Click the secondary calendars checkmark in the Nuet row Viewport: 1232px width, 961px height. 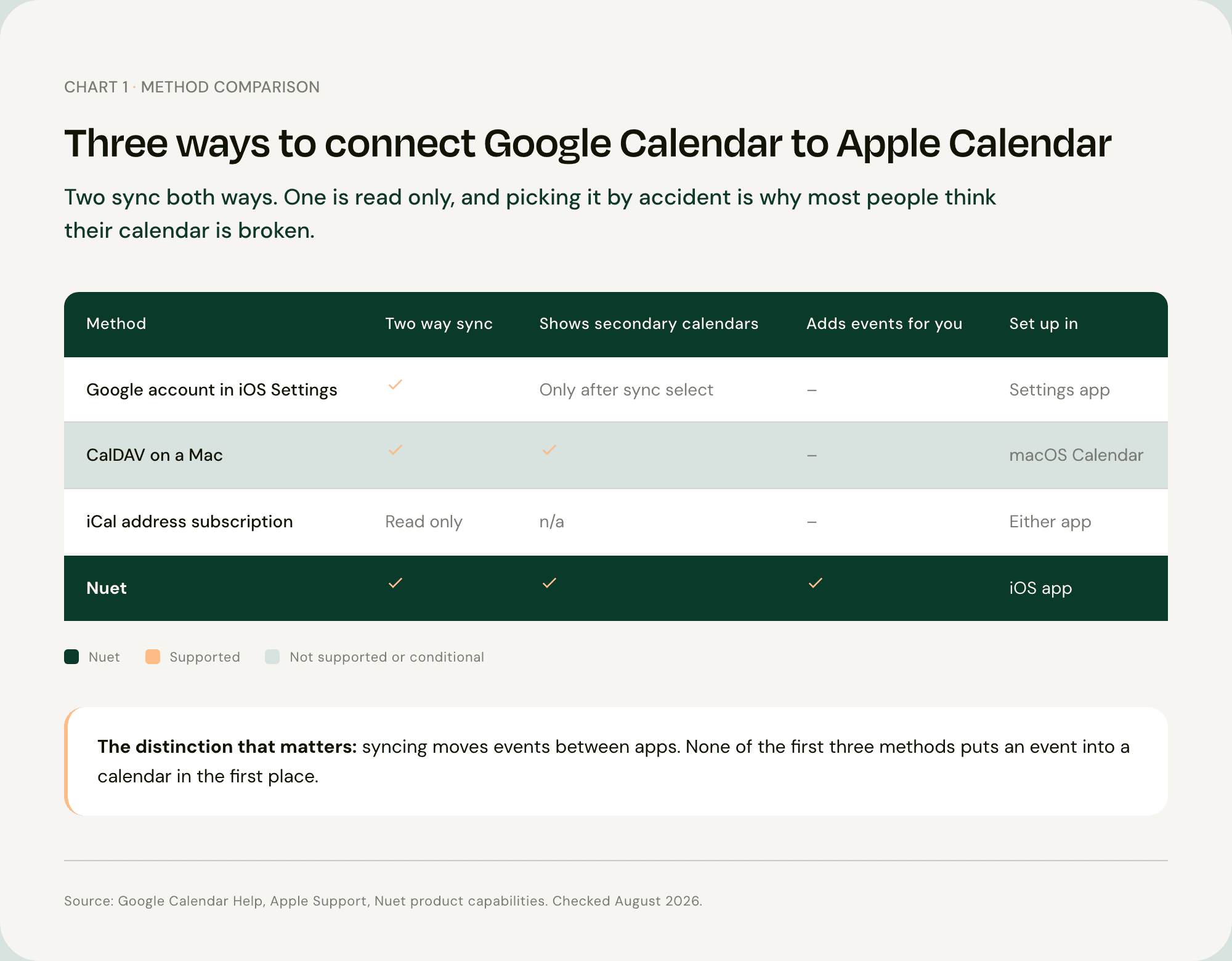549,583
